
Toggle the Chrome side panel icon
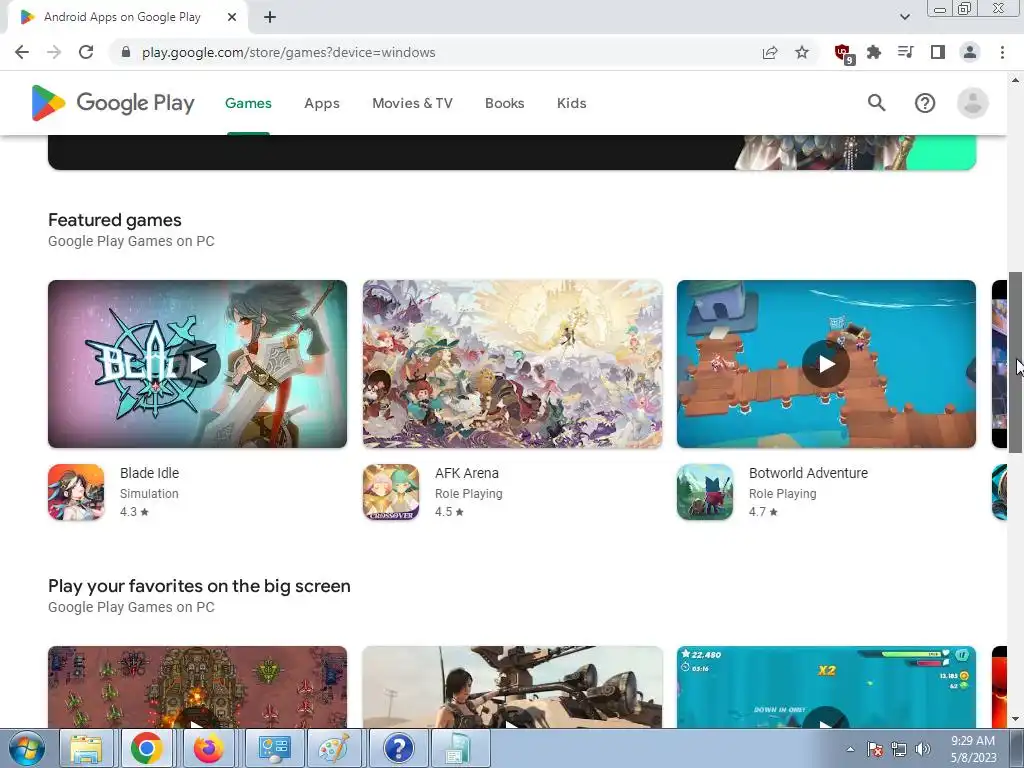click(x=938, y=52)
